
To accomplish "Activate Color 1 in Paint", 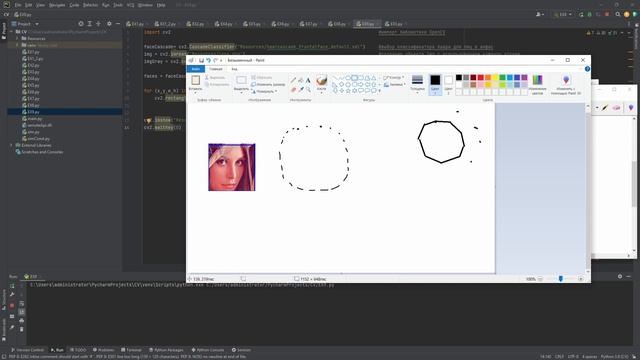I will click(435, 84).
